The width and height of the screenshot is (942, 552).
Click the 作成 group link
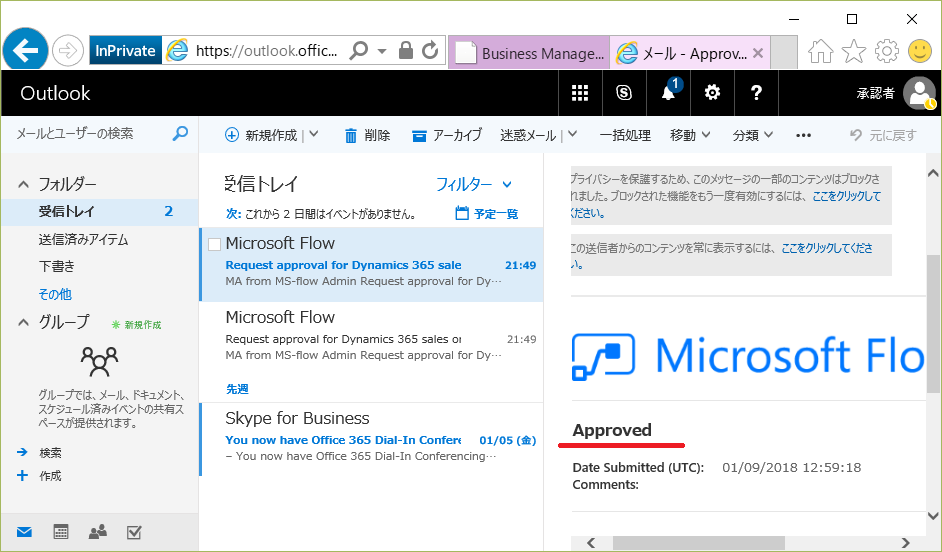pos(50,476)
